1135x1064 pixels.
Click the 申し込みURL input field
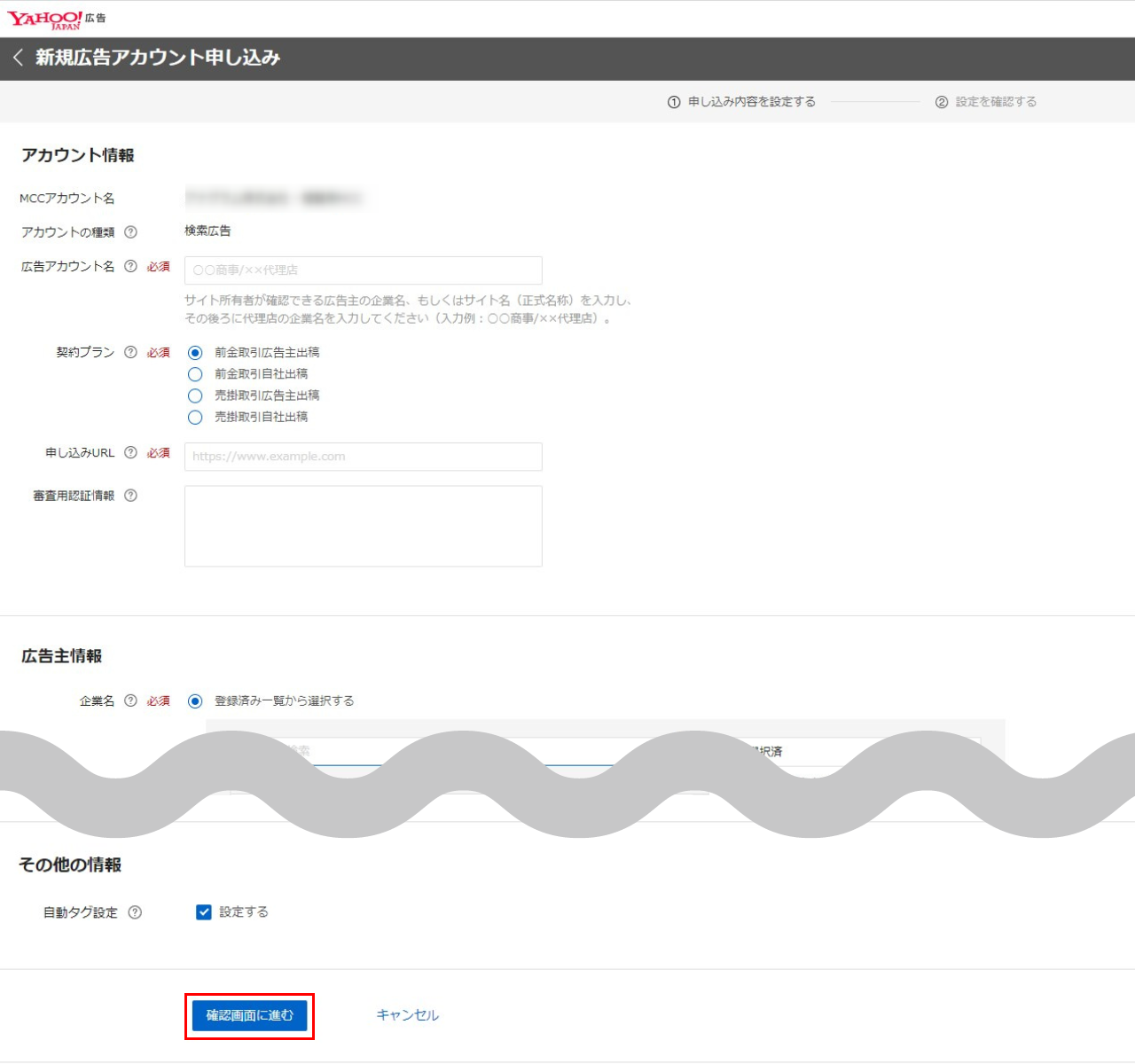point(363,457)
